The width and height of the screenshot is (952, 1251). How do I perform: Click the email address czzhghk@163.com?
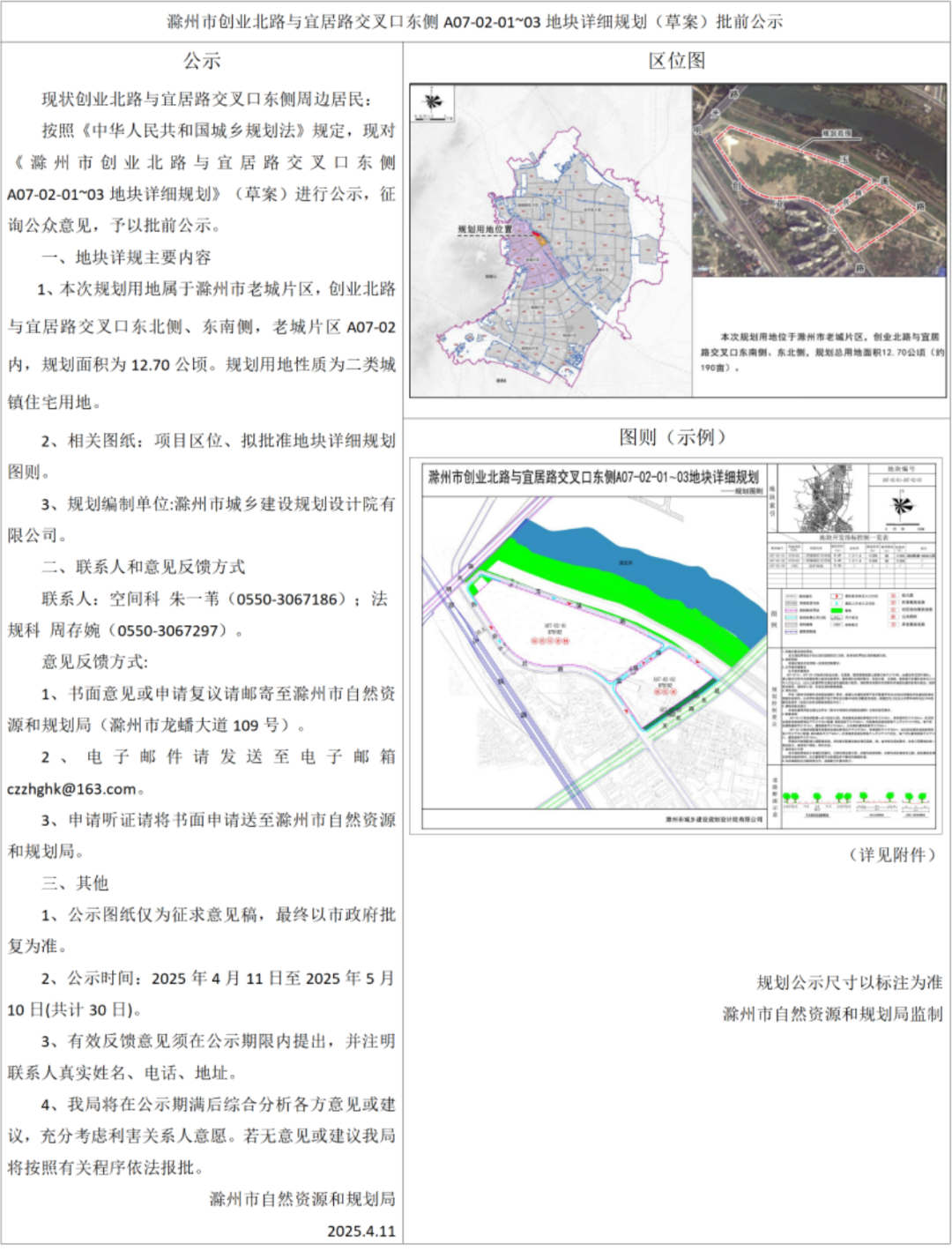[72, 789]
